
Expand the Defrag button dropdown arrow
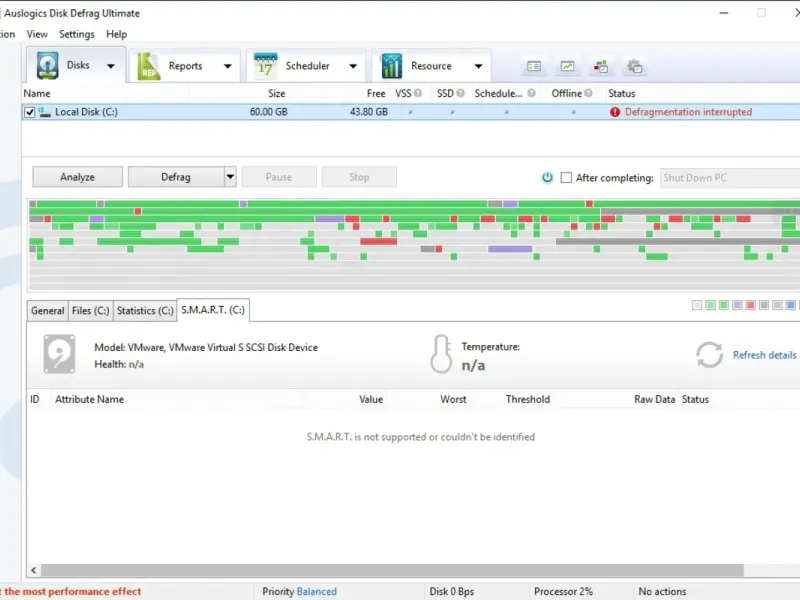(230, 177)
